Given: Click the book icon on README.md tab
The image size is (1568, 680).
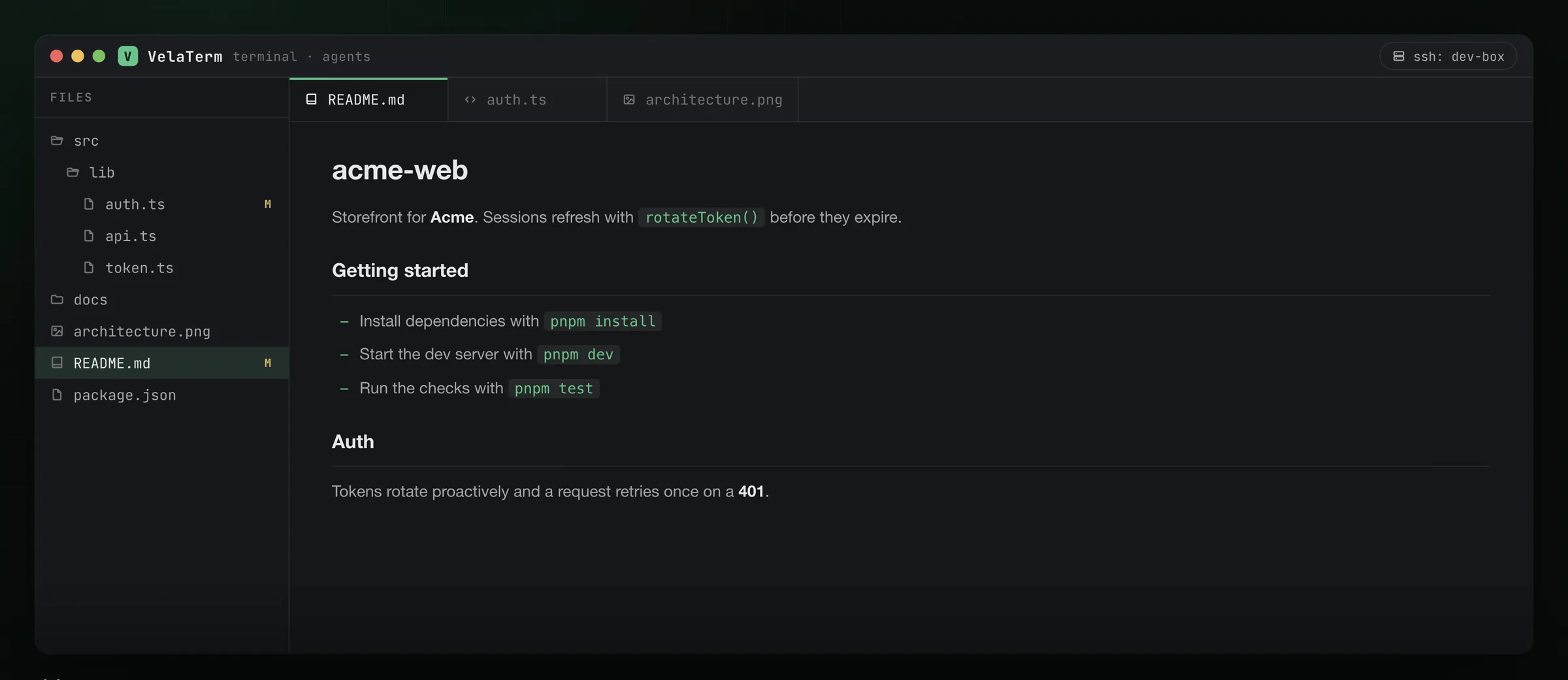Looking at the screenshot, I should [x=312, y=99].
